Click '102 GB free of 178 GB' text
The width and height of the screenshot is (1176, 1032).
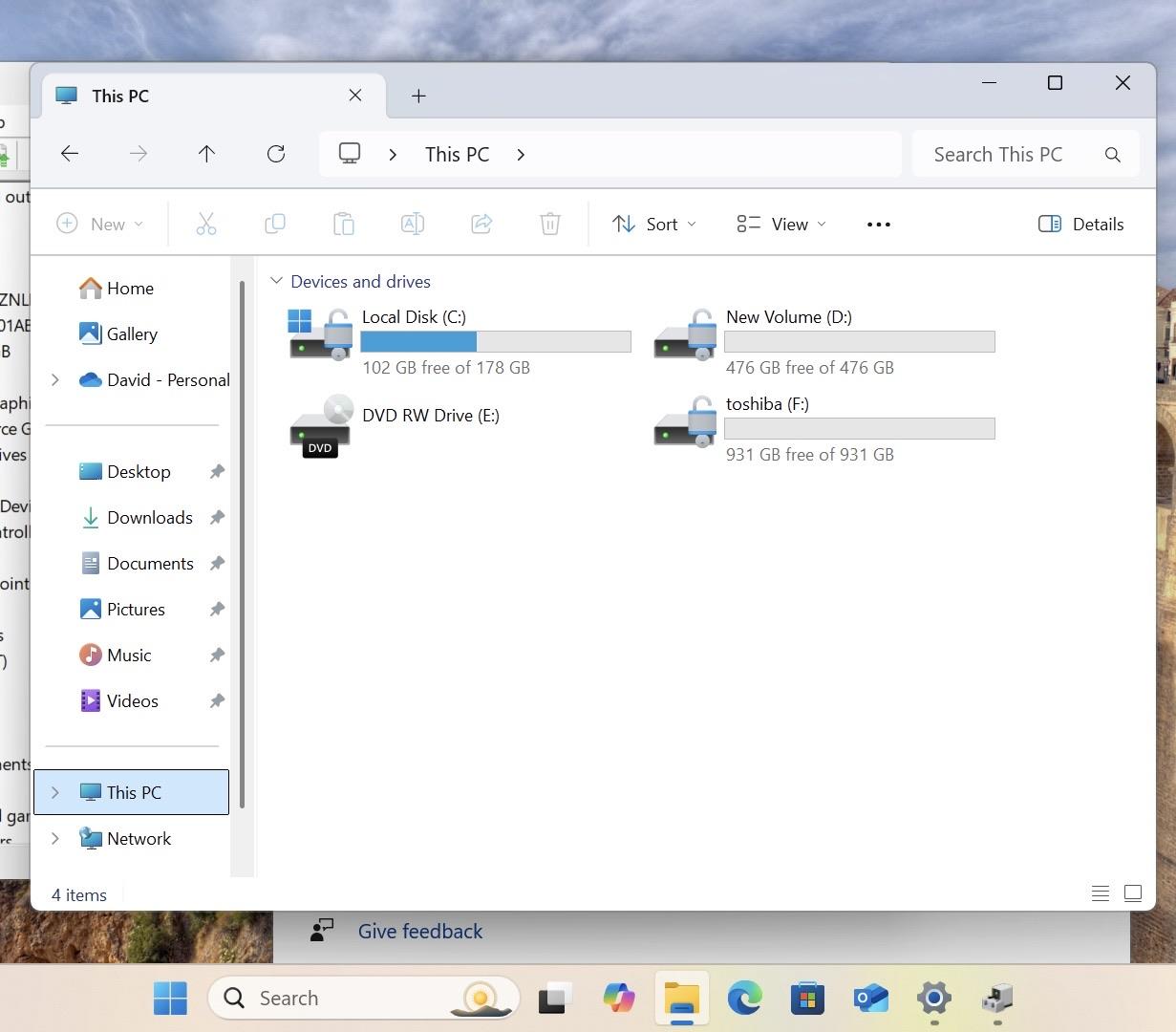(446, 367)
